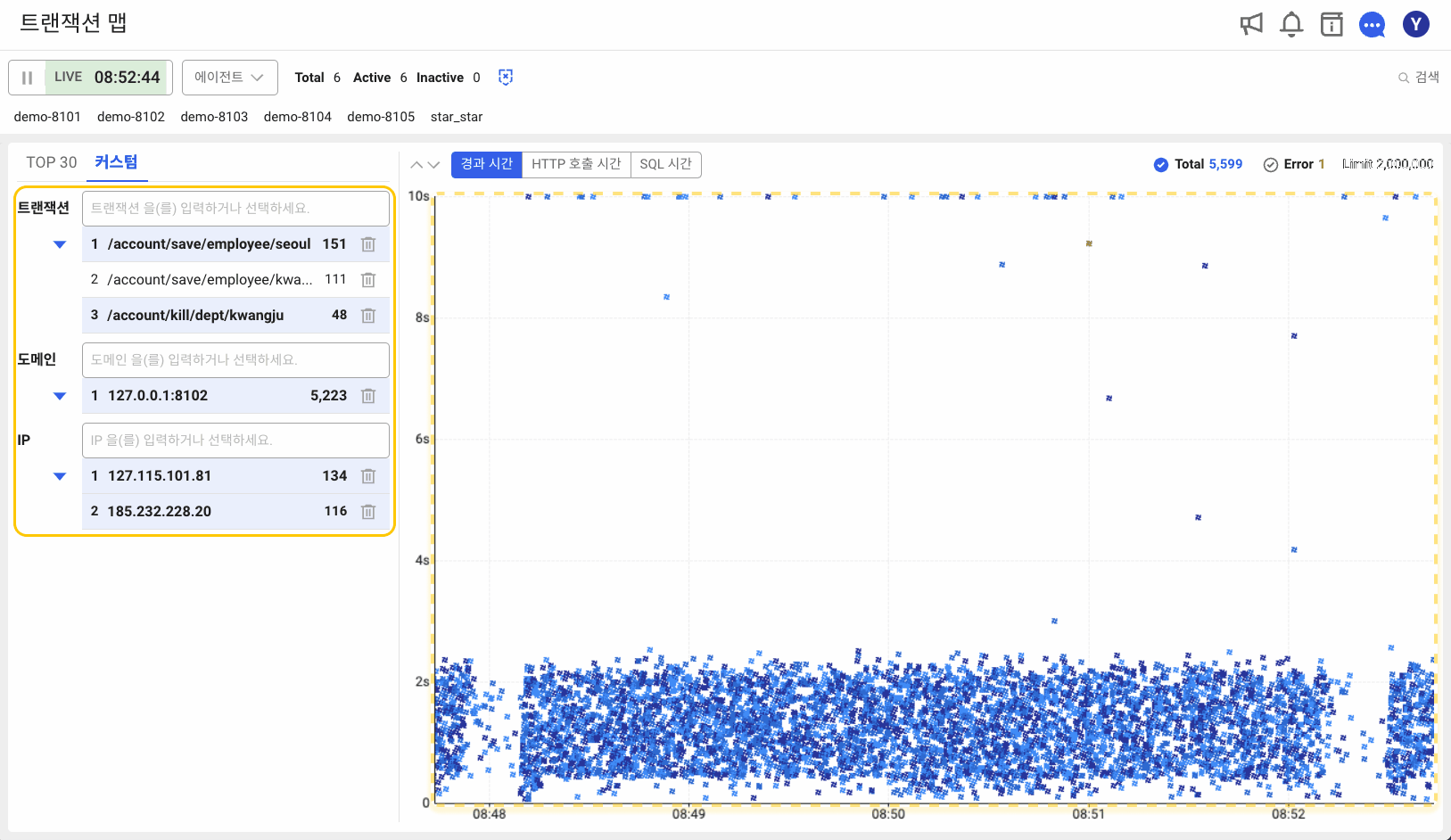Click the 08:50 time axis label
1451x840 pixels.
[x=888, y=814]
